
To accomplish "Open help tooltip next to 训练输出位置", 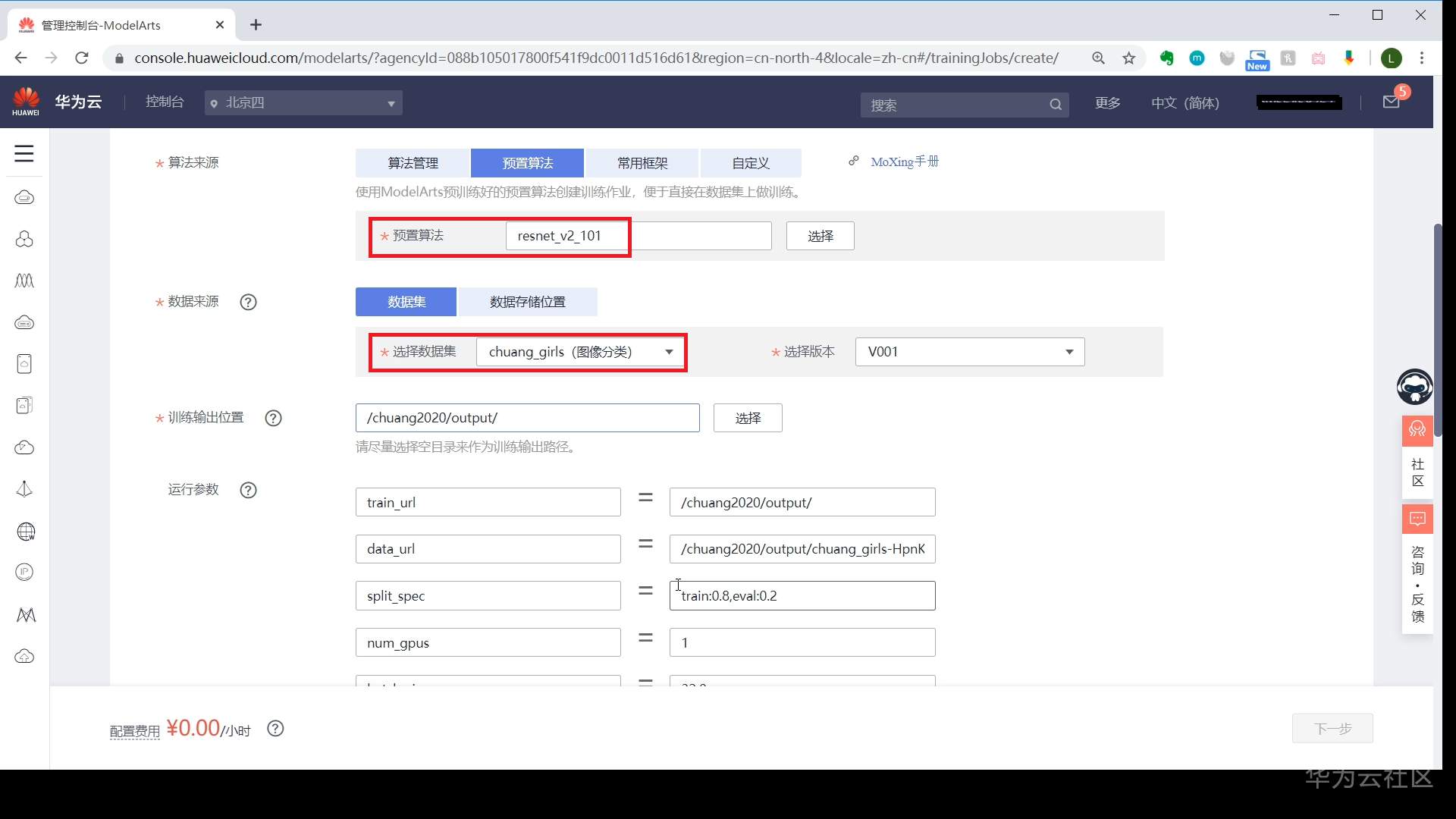I will click(x=273, y=419).
